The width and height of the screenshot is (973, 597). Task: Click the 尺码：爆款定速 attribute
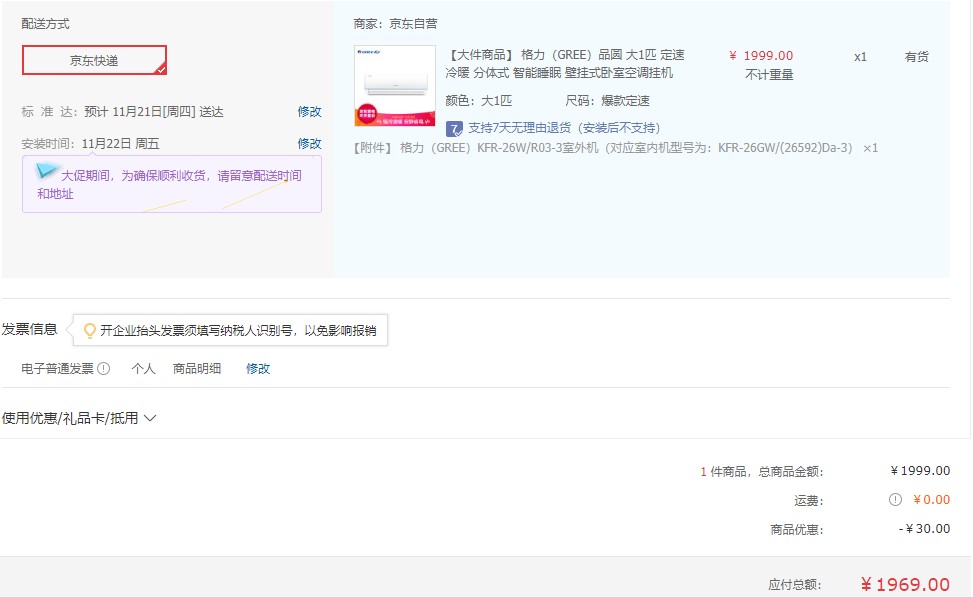tap(608, 101)
